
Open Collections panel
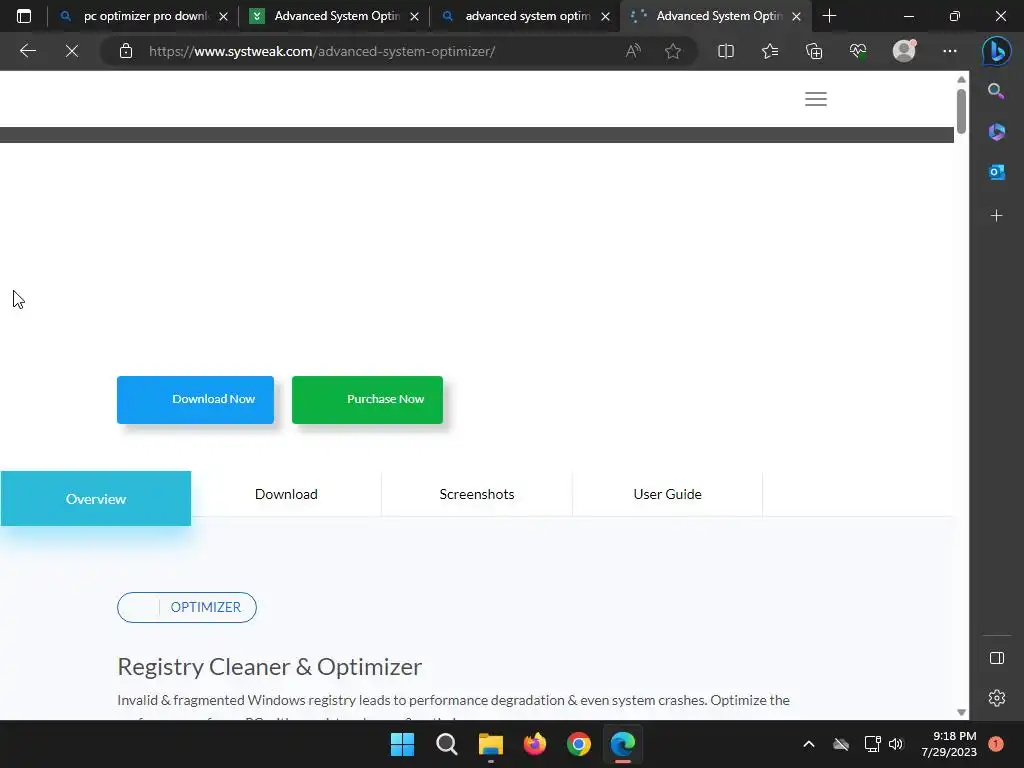tap(814, 51)
